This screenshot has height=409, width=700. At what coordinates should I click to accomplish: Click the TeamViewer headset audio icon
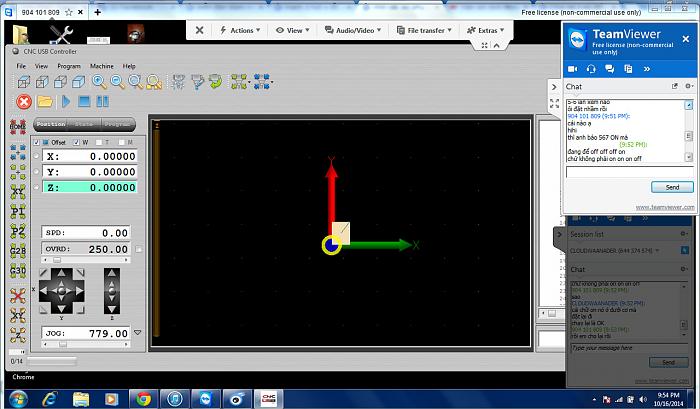pos(592,68)
